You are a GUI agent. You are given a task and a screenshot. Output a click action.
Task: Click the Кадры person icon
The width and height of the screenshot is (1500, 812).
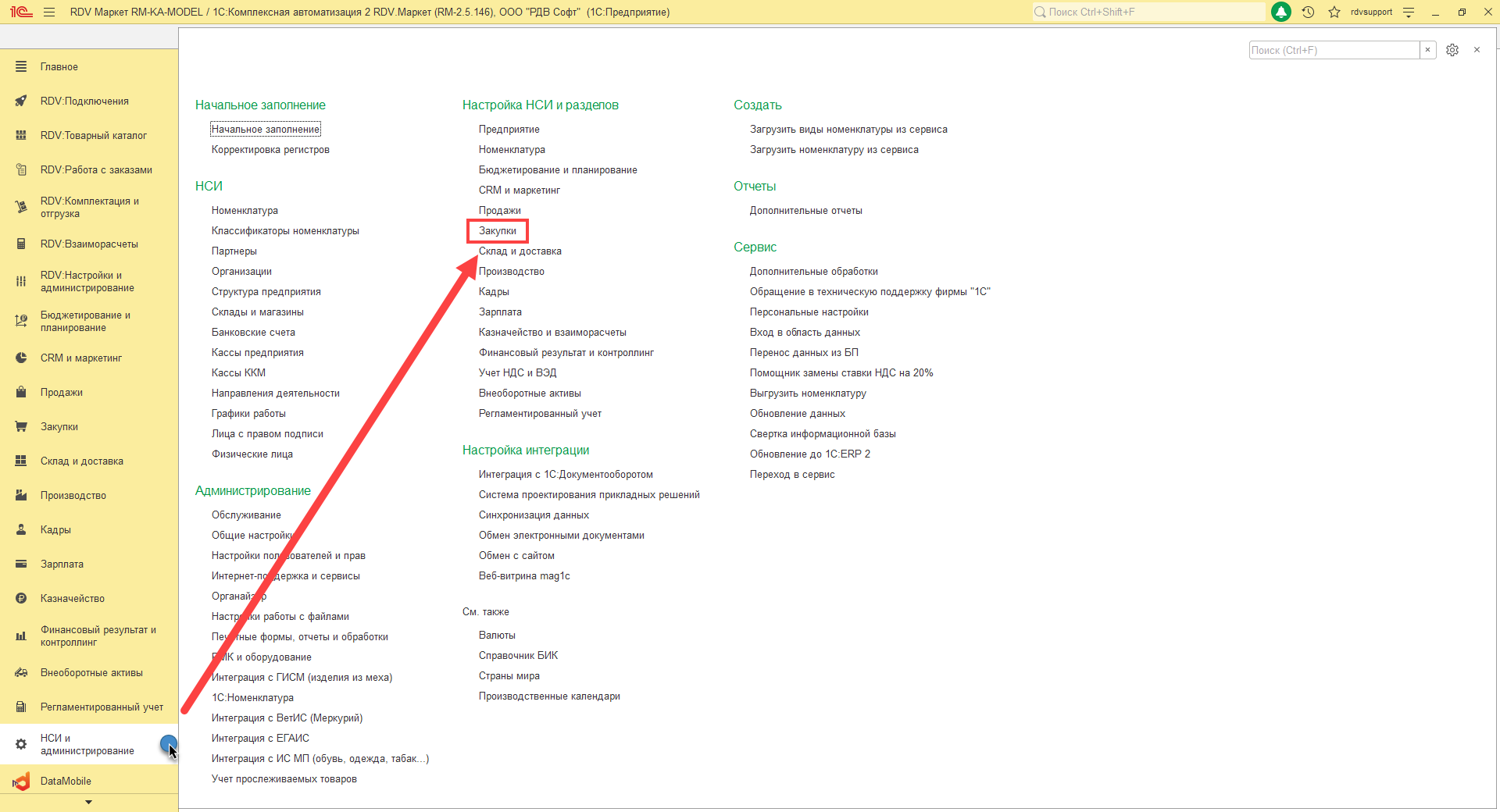point(21,530)
